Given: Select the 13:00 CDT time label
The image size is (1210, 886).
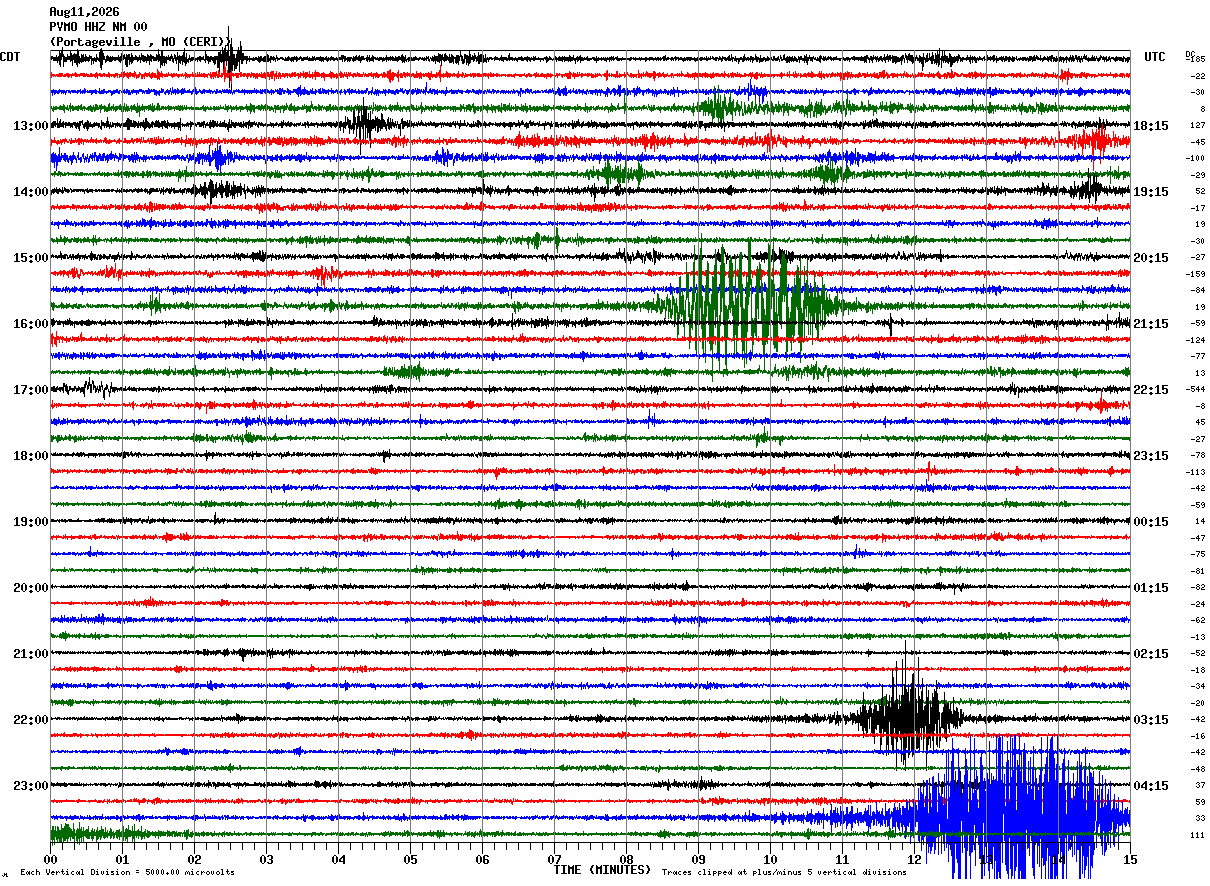Looking at the screenshot, I should click(31, 126).
